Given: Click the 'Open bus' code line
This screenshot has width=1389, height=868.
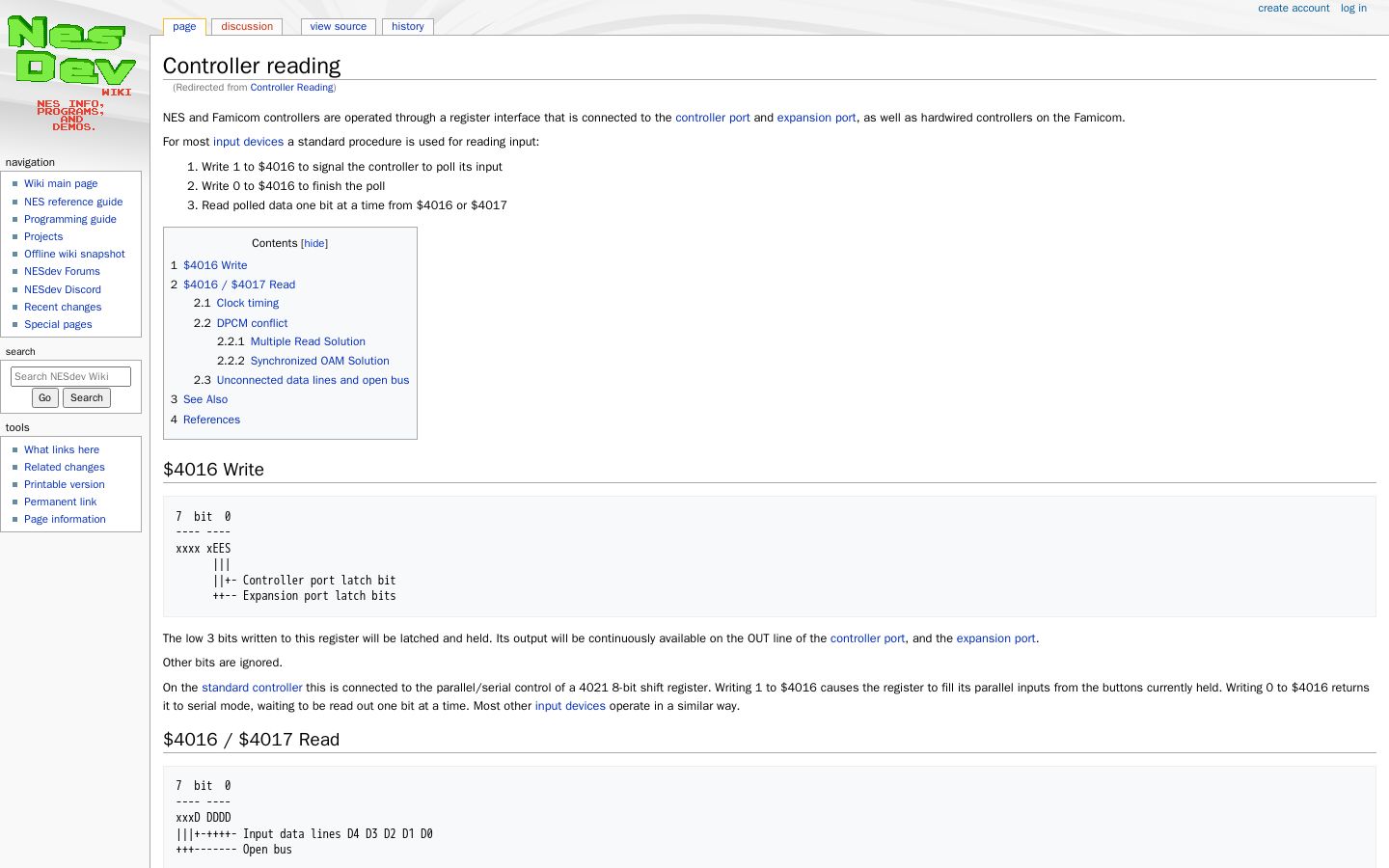Looking at the screenshot, I should (267, 850).
